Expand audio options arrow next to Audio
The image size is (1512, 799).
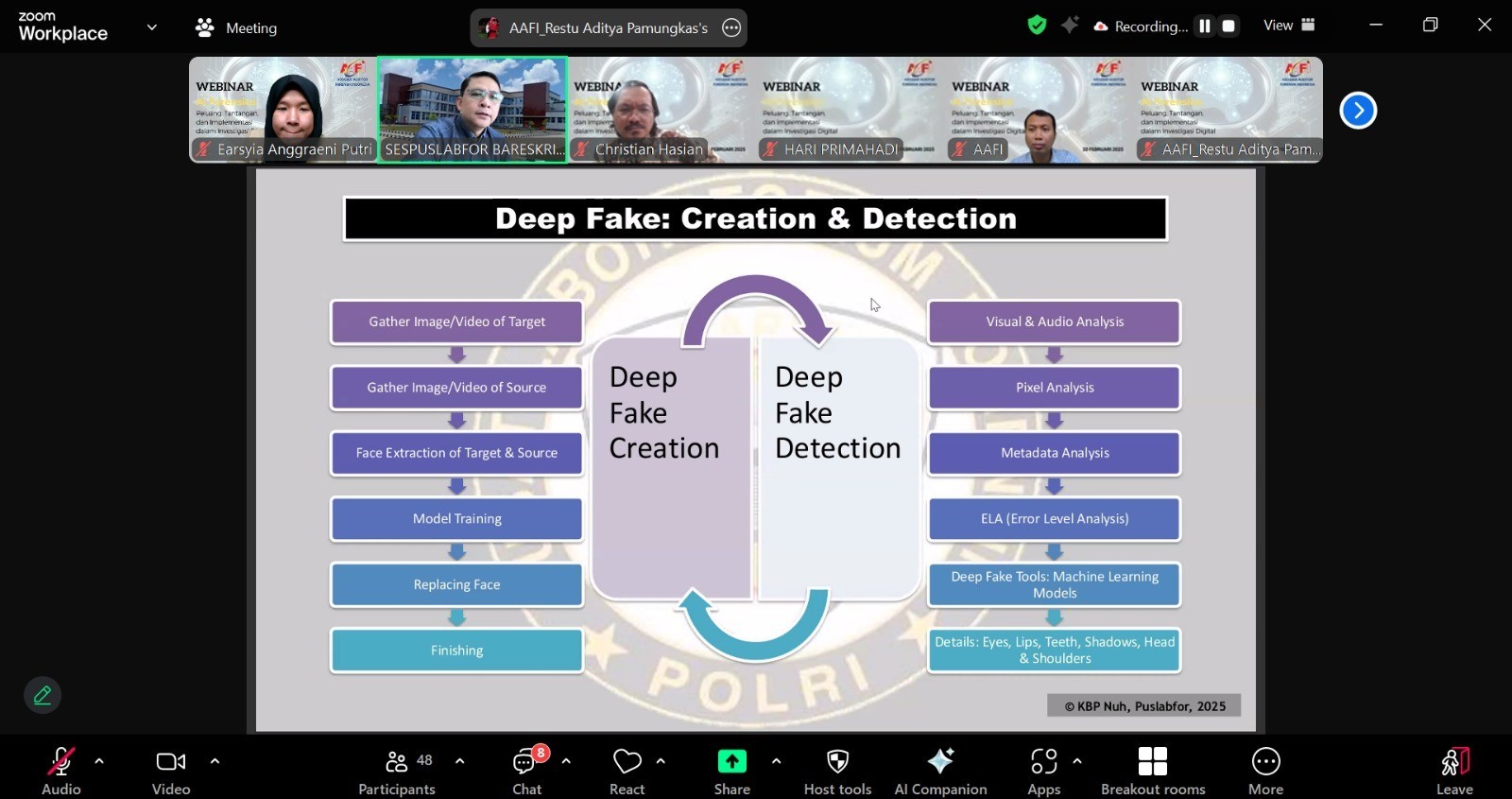point(99,761)
